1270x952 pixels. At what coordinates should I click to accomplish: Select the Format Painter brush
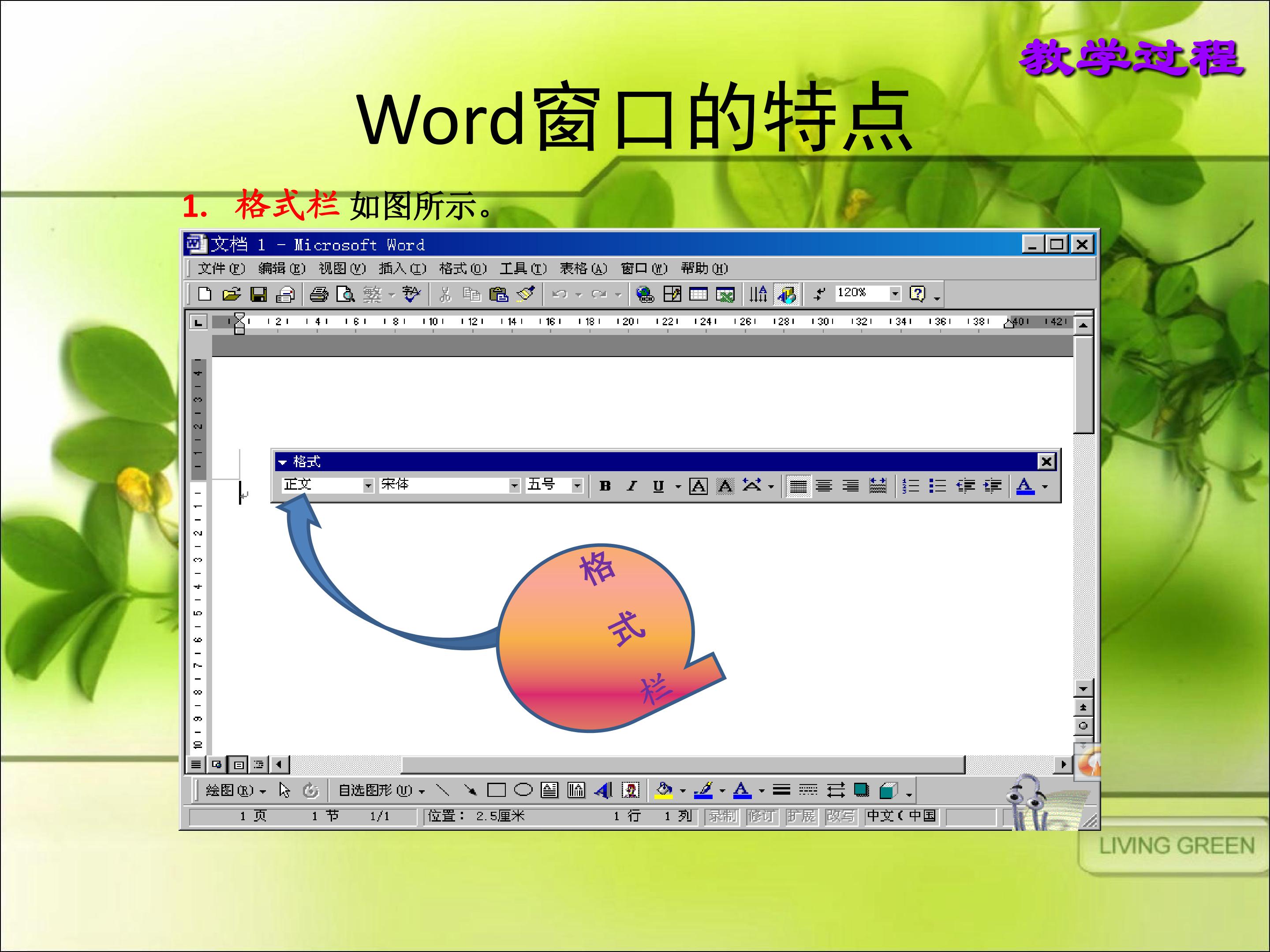click(526, 294)
